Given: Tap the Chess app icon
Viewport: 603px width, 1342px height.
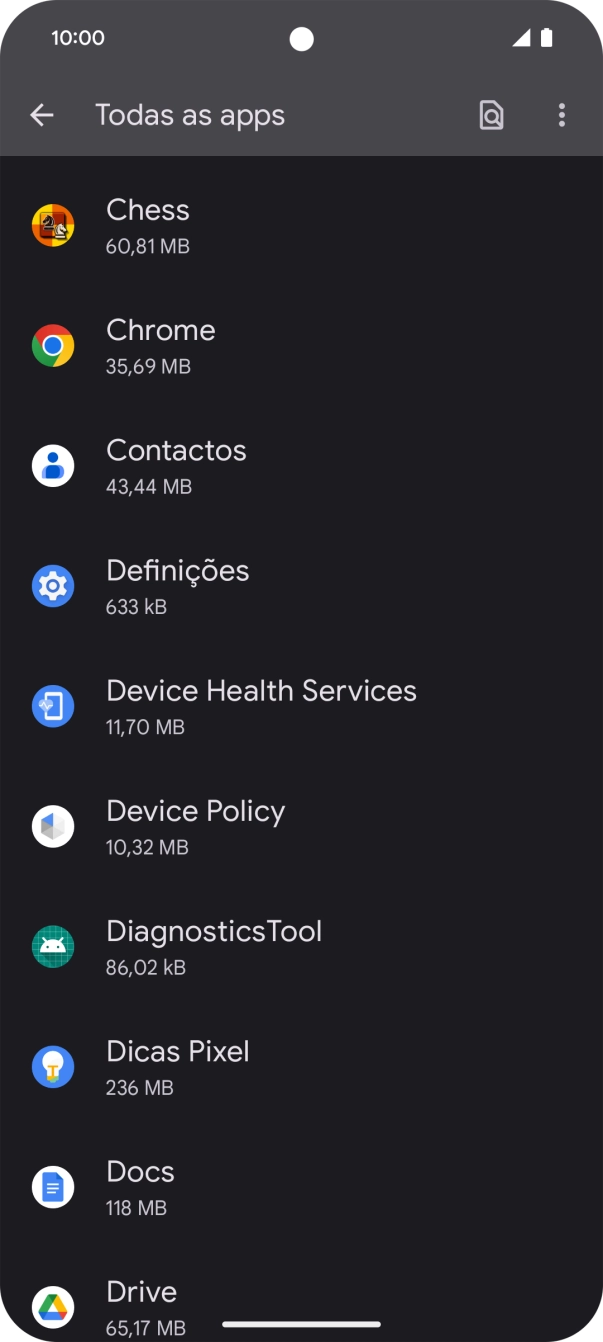Looking at the screenshot, I should 53,226.
